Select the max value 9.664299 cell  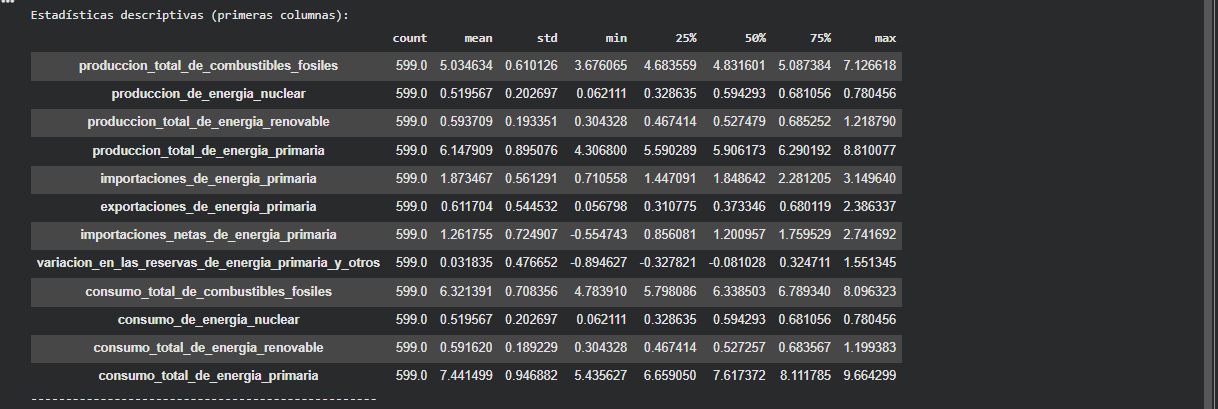tap(871, 376)
